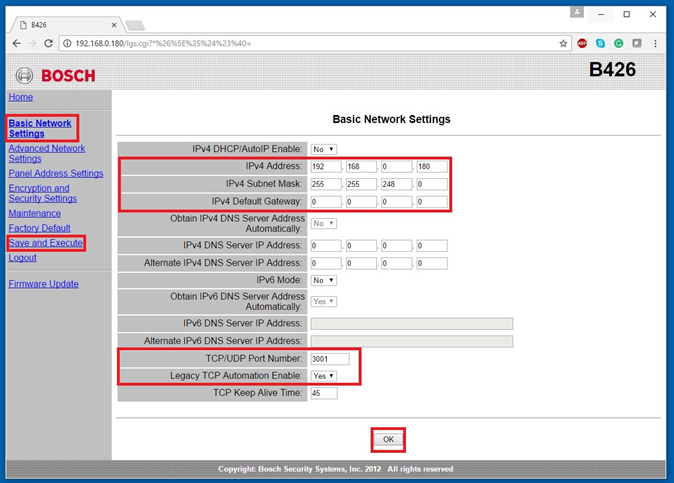Click Default Gateway last octet field
The width and height of the screenshot is (674, 483).
432,202
